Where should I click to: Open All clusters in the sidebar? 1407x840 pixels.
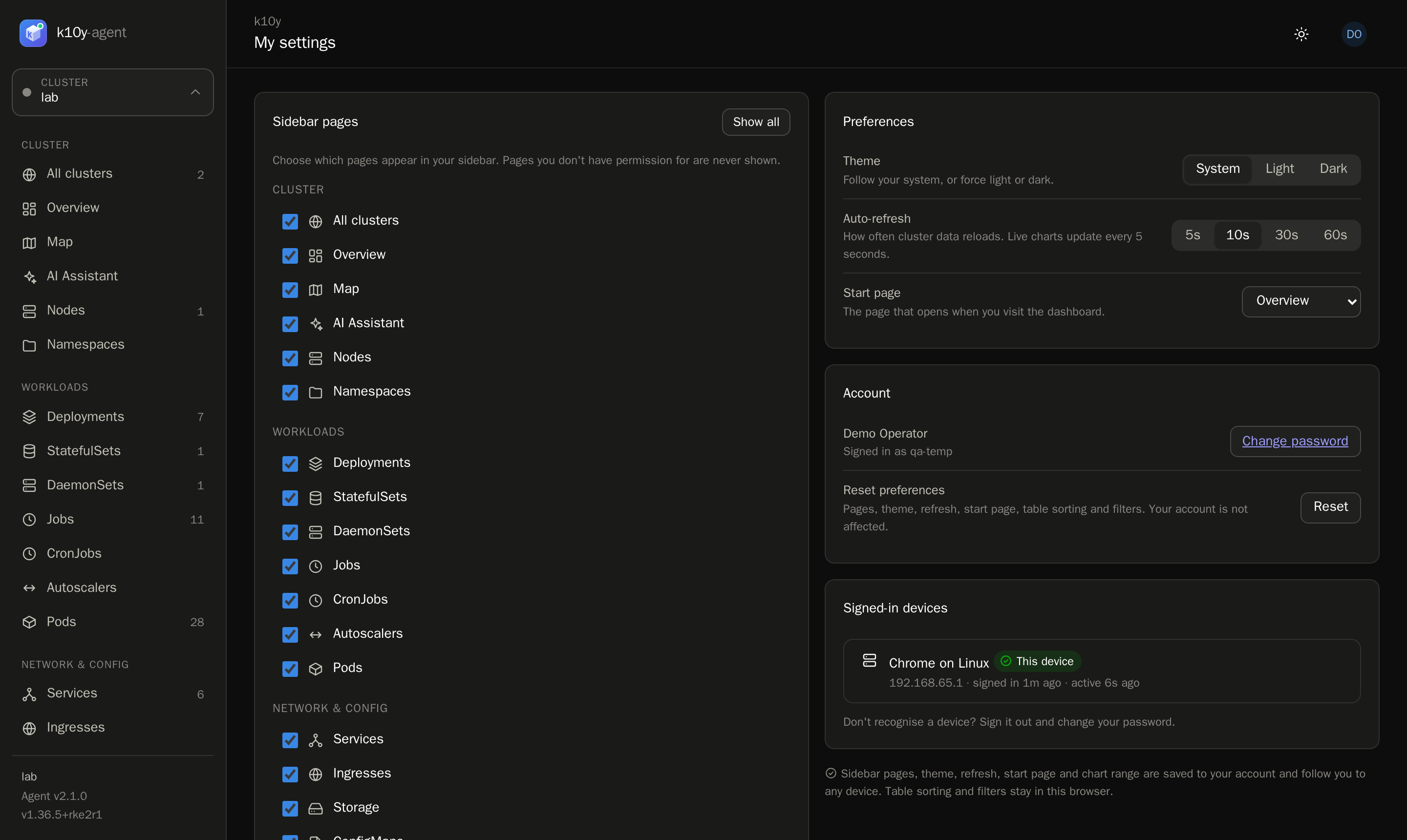point(113,174)
